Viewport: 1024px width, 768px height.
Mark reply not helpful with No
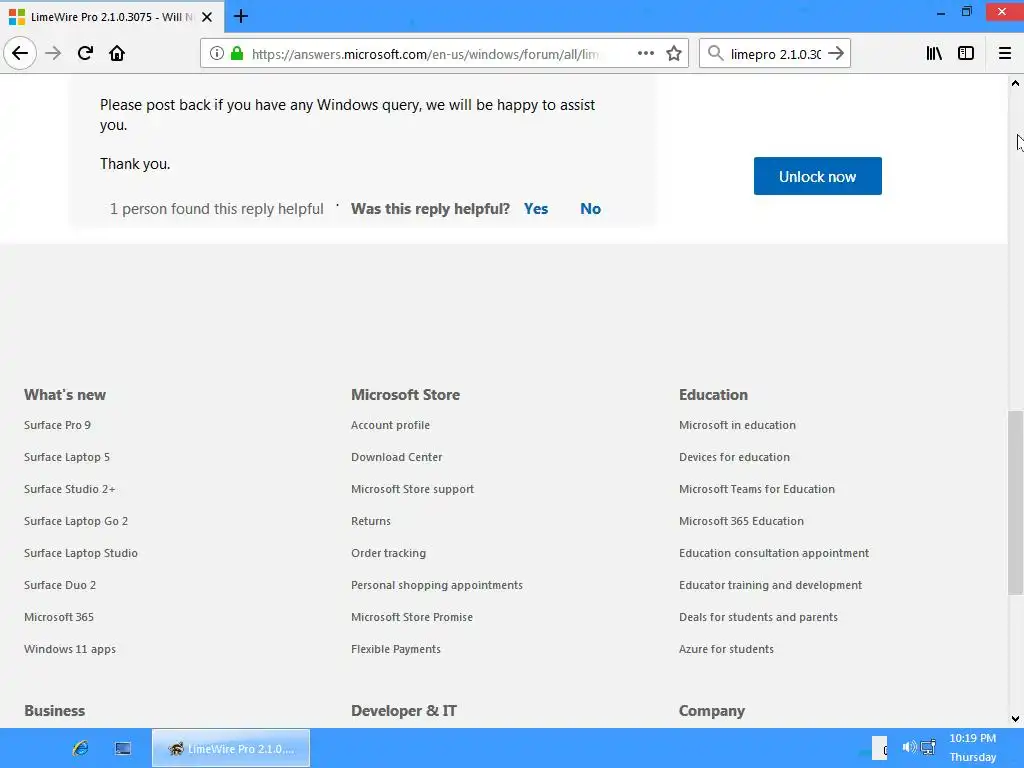pyautogui.click(x=590, y=209)
